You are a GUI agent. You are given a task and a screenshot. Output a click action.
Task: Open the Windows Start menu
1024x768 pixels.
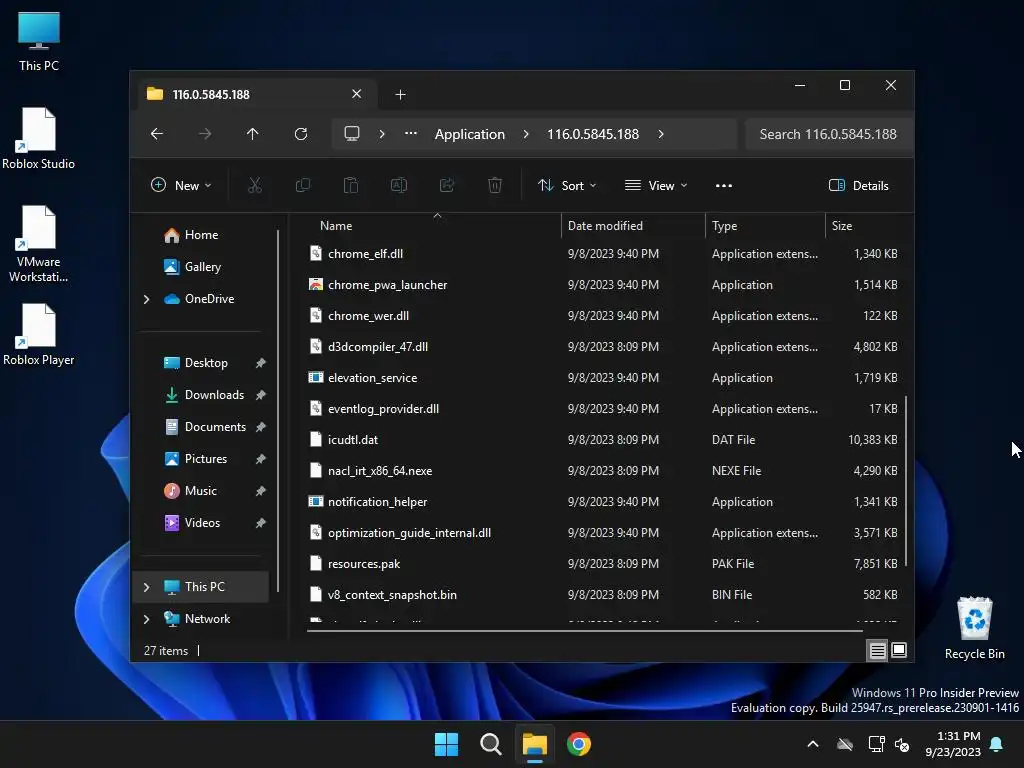pos(447,744)
